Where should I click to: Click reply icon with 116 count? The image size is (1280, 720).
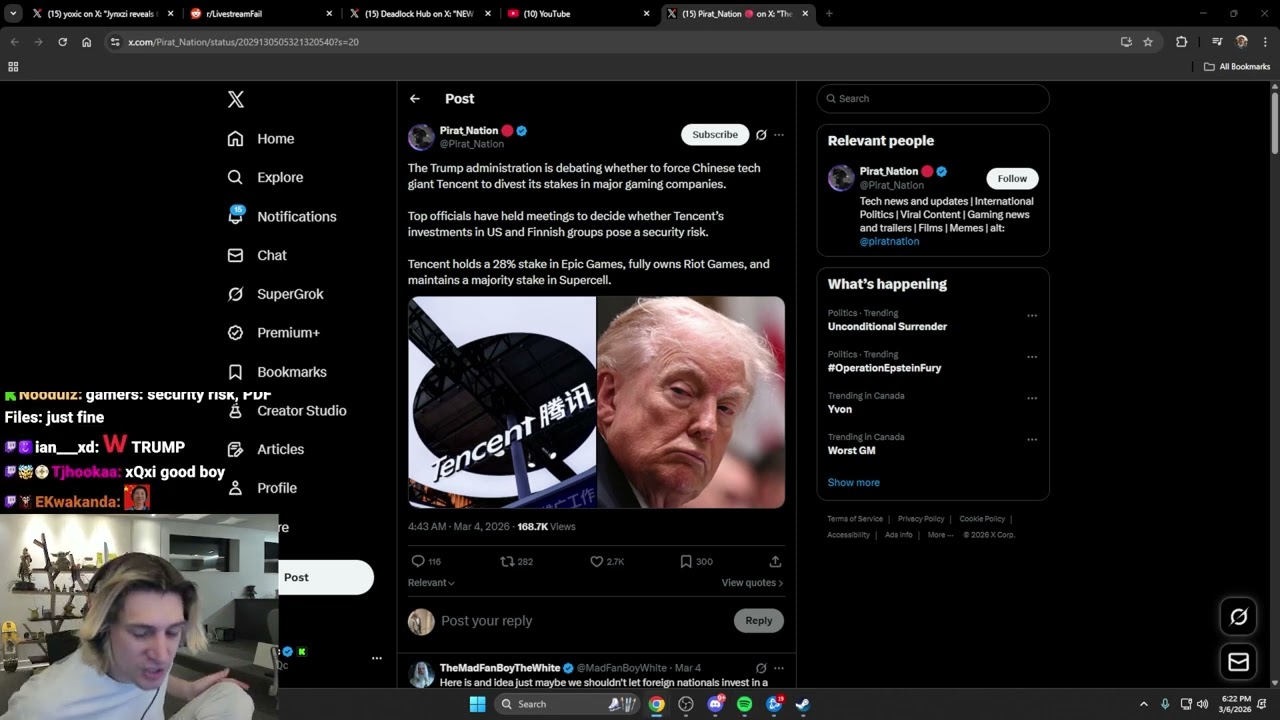426,562
